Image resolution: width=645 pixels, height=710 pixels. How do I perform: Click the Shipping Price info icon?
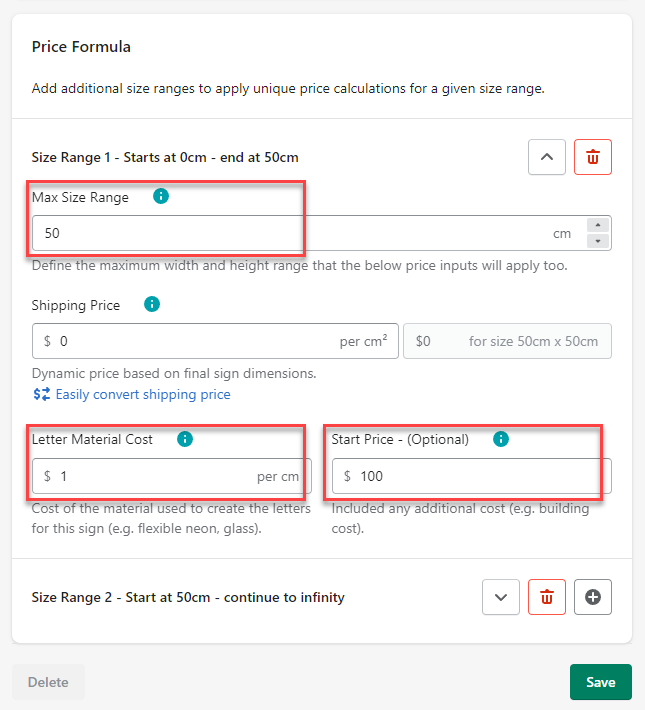pyautogui.click(x=152, y=304)
